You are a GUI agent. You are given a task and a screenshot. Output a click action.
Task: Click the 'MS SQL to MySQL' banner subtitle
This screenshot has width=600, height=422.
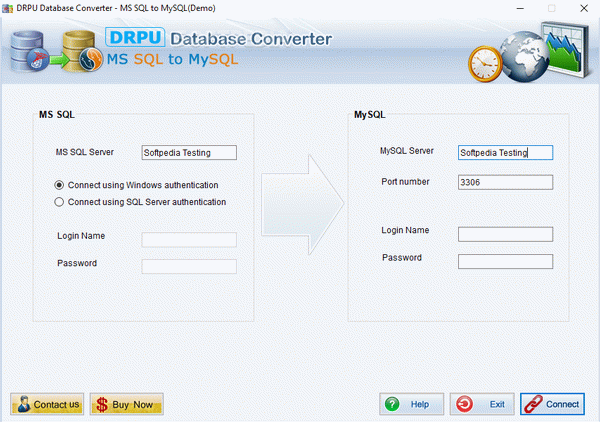172,59
